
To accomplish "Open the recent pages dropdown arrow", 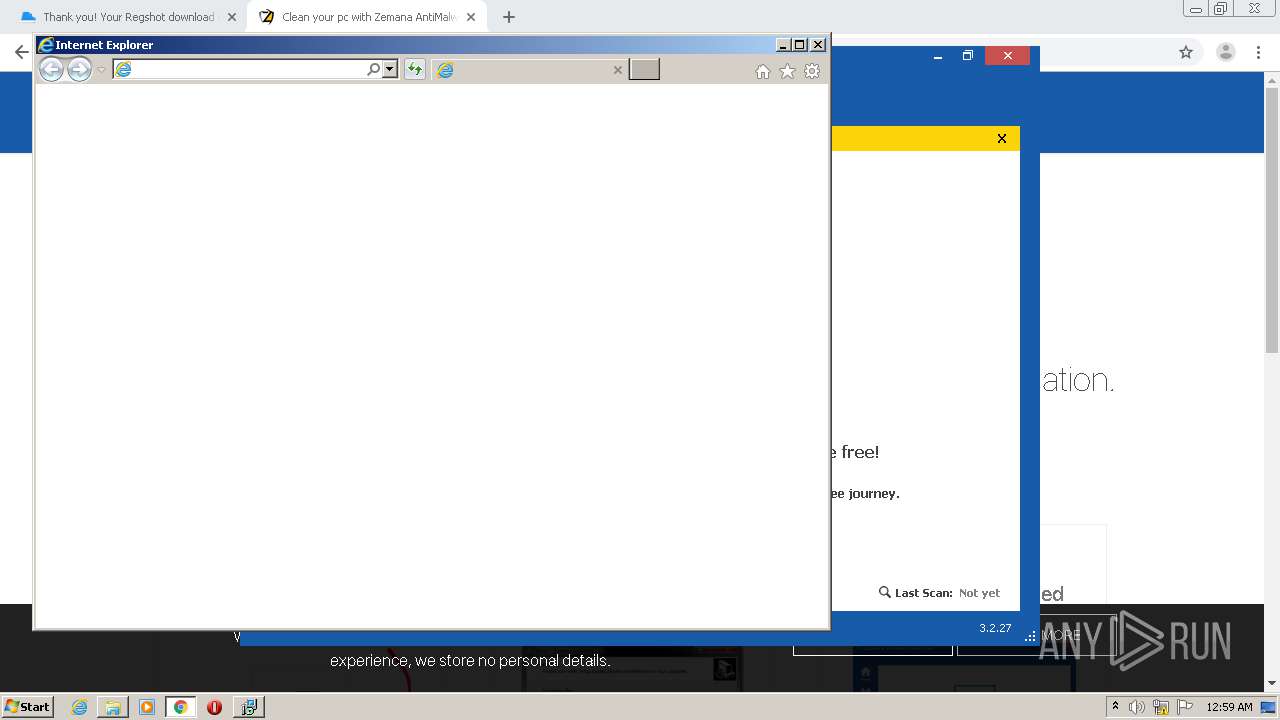I will pos(101,70).
